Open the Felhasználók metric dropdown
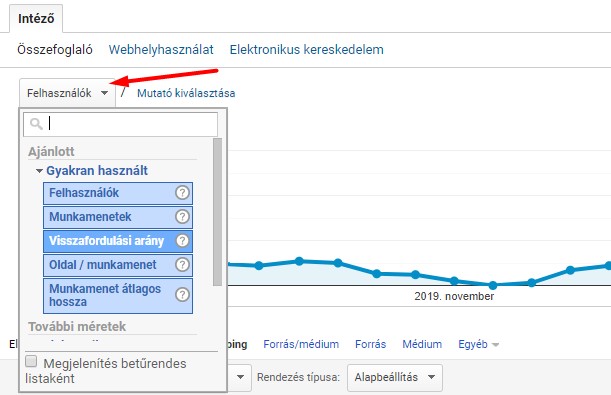611x395 pixels. (67, 93)
